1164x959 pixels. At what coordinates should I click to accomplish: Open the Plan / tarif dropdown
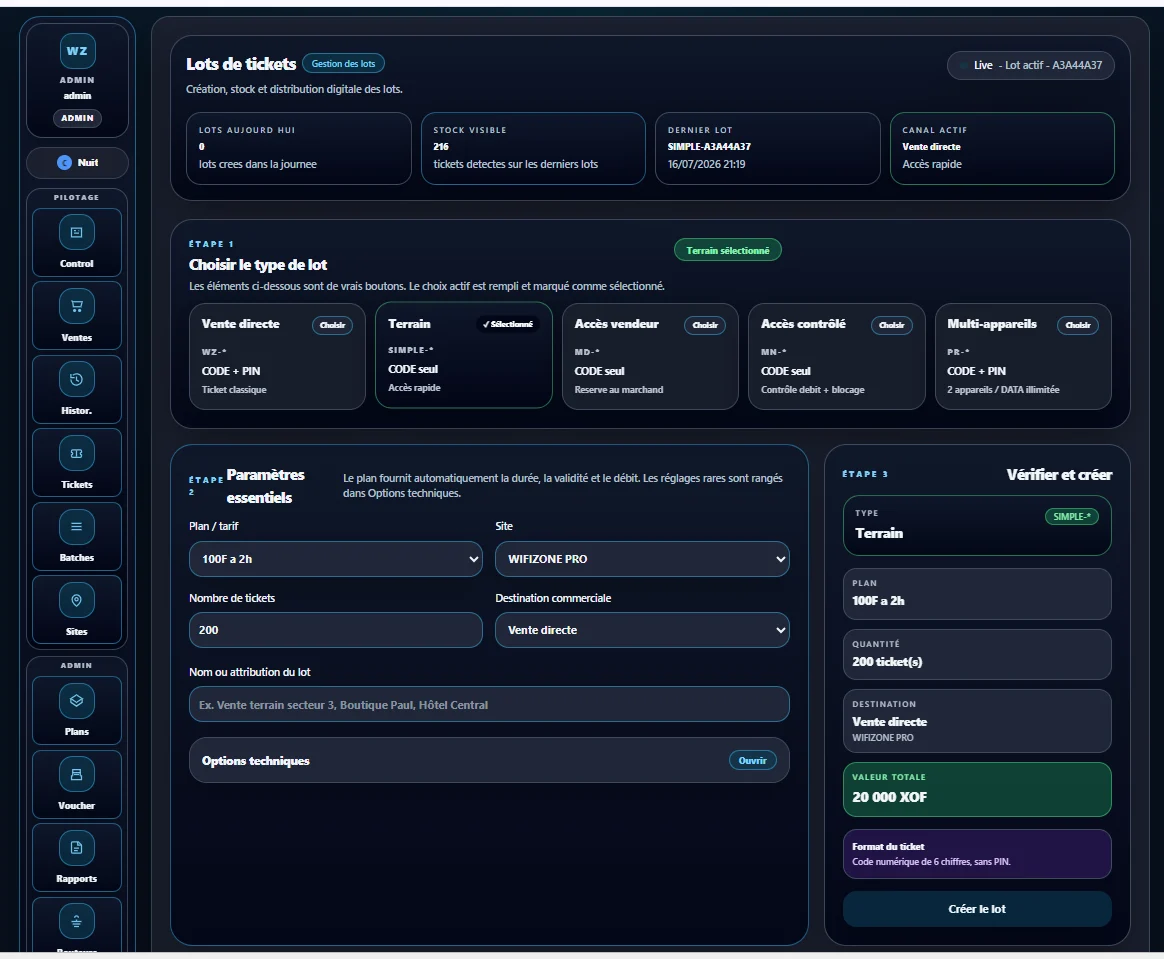336,559
